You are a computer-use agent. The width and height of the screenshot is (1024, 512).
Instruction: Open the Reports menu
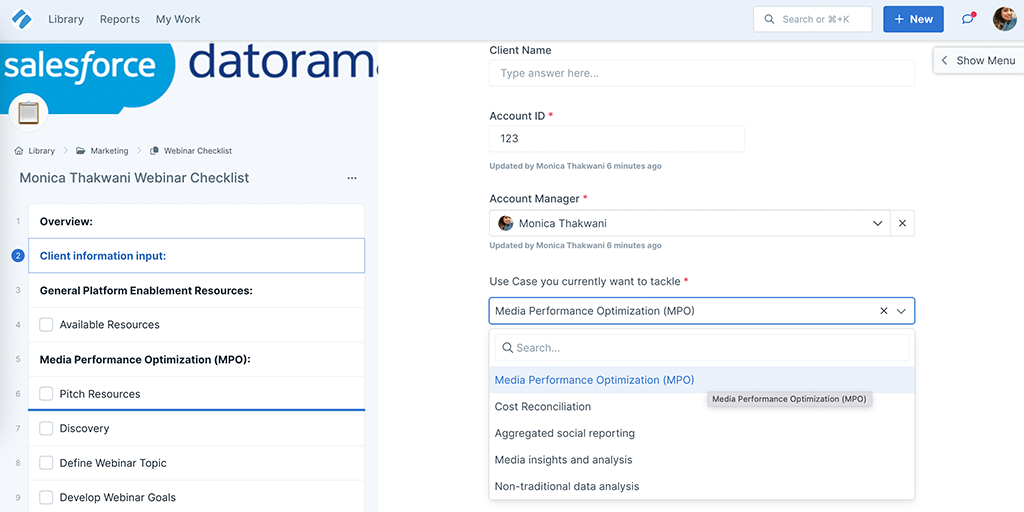point(120,19)
